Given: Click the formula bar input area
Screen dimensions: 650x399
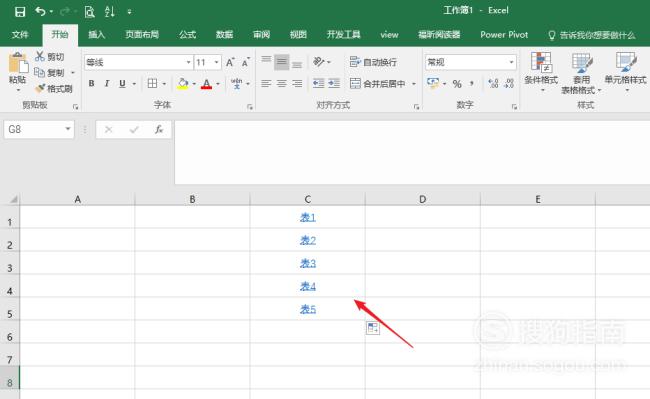Looking at the screenshot, I should [x=412, y=152].
